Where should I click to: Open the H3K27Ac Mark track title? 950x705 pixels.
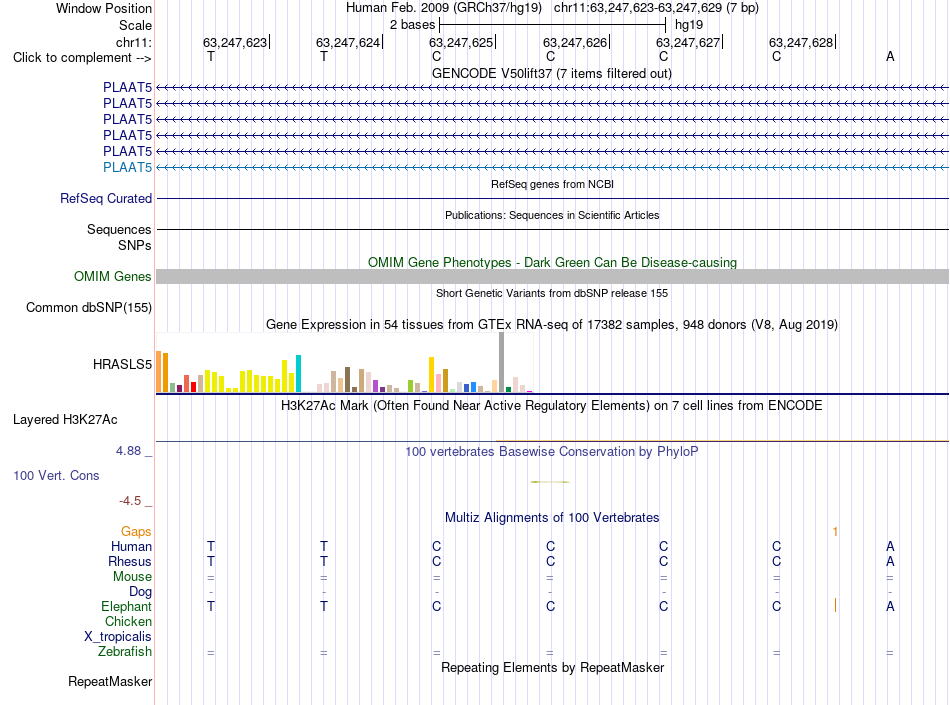pyautogui.click(x=551, y=406)
